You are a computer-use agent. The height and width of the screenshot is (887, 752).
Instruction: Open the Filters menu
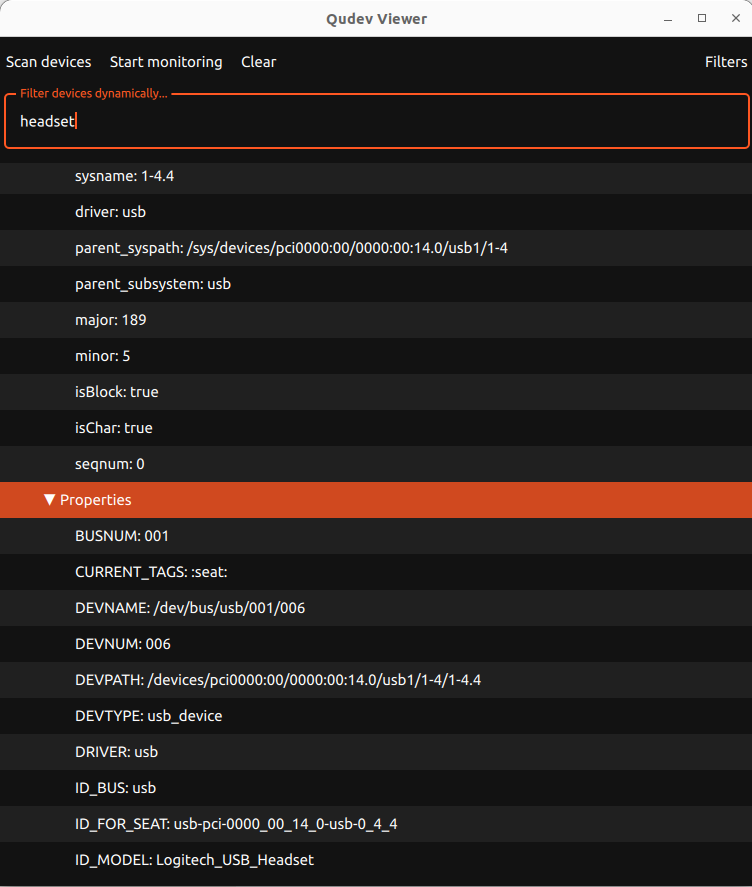725,62
